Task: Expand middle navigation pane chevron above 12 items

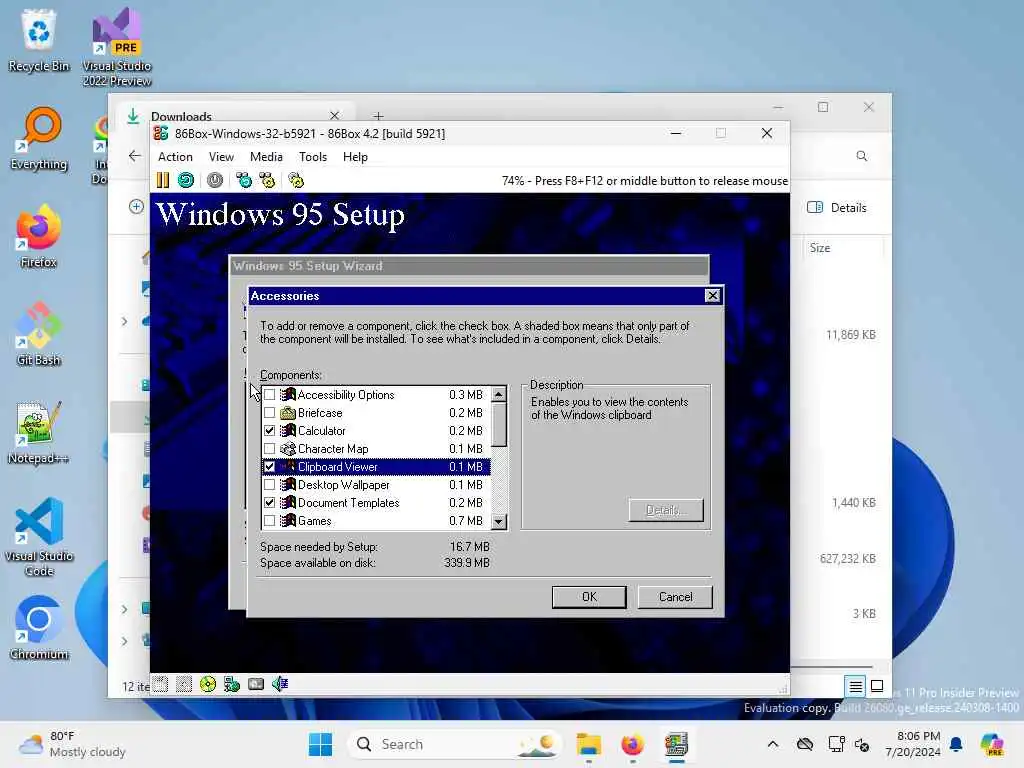Action: [124, 609]
